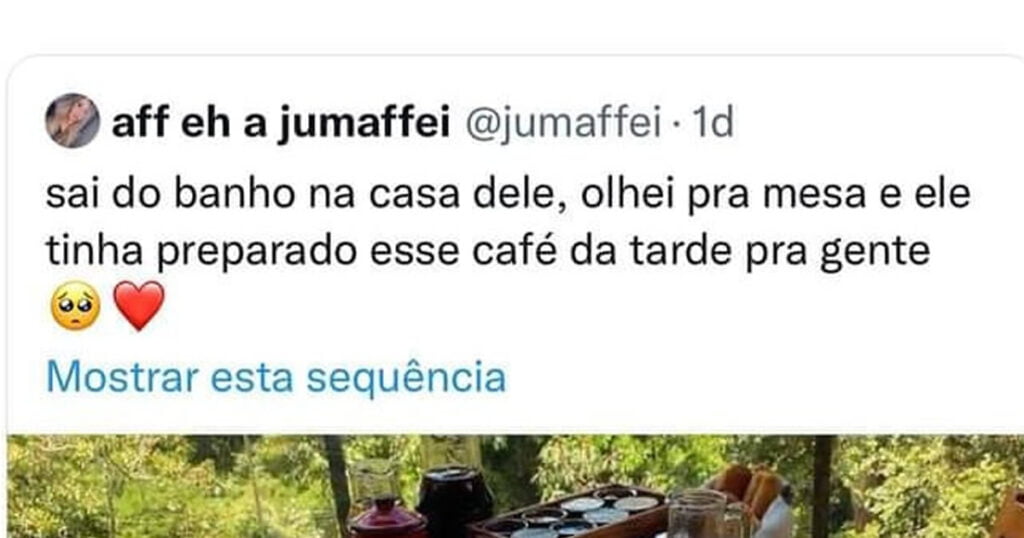Click the bread on the photo's right
Screen dimensions: 1024x538
point(752,490)
